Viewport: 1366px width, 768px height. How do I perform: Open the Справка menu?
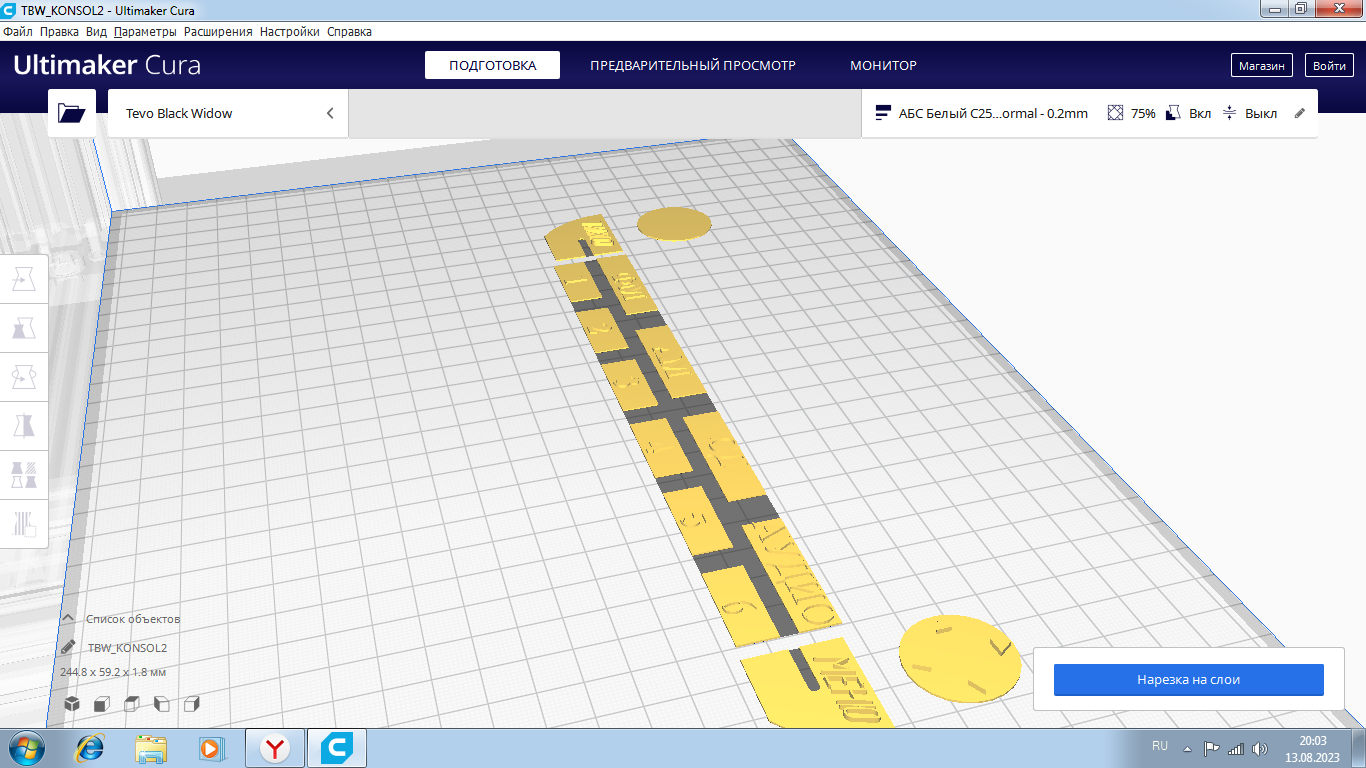pos(350,31)
